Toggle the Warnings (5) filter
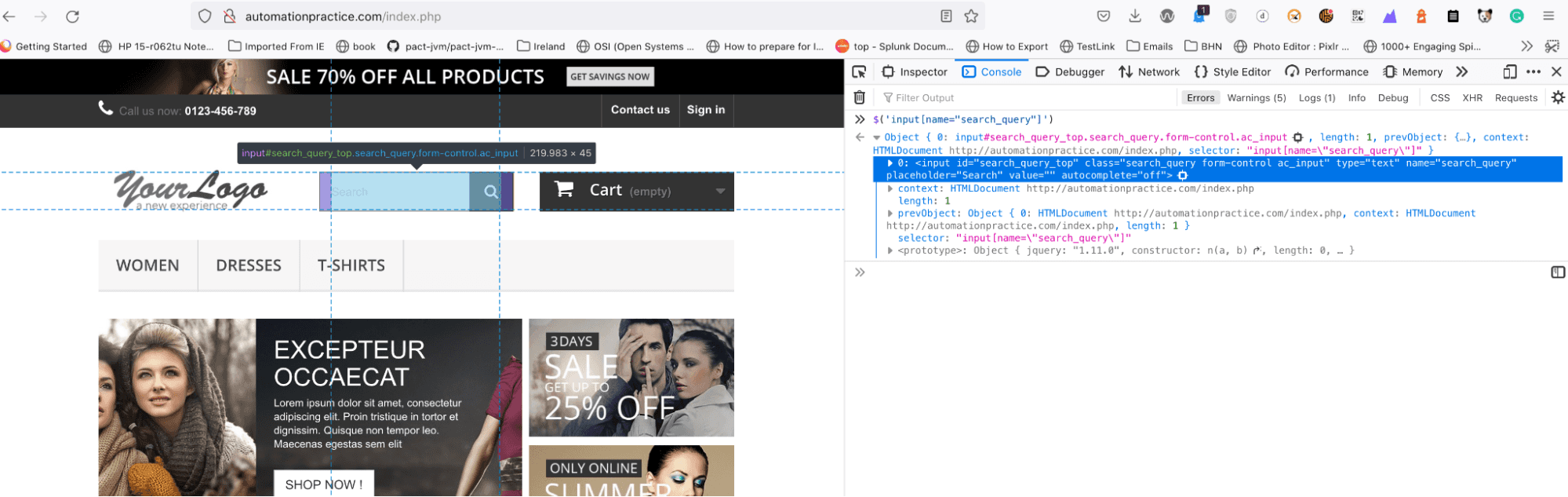 coord(1256,98)
